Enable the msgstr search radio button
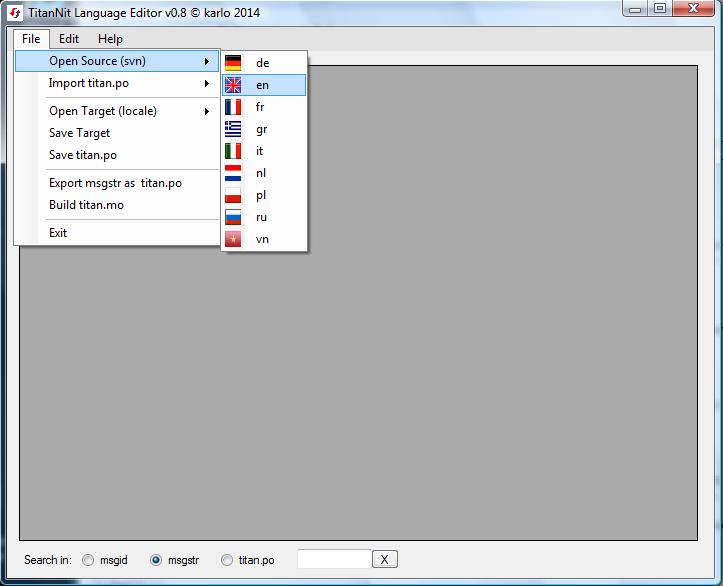This screenshot has width=723, height=586. tap(156, 560)
